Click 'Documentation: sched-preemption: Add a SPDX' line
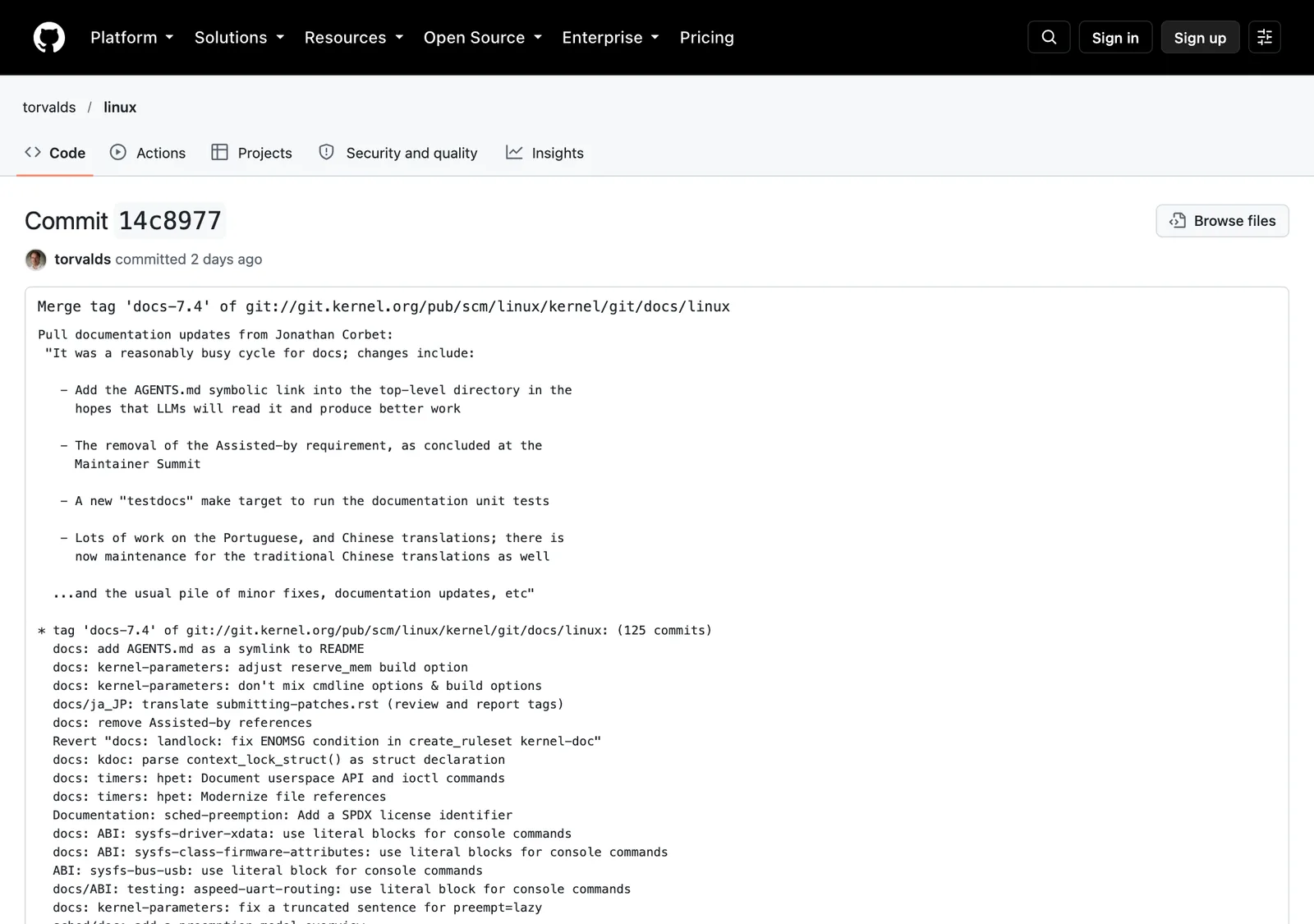The height and width of the screenshot is (924, 1314). 283,816
